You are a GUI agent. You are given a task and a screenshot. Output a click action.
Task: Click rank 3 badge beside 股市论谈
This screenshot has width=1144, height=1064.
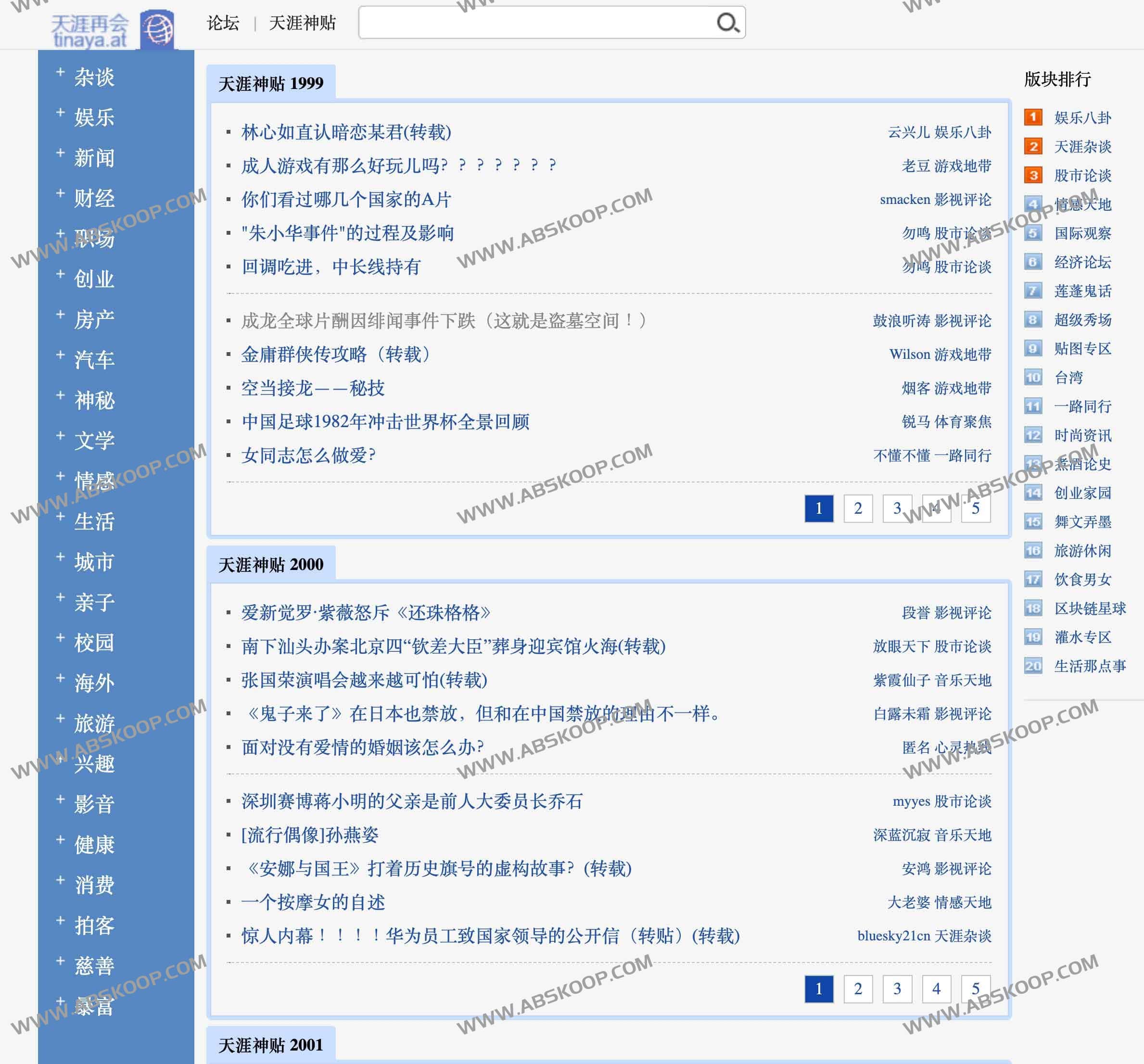click(1033, 175)
